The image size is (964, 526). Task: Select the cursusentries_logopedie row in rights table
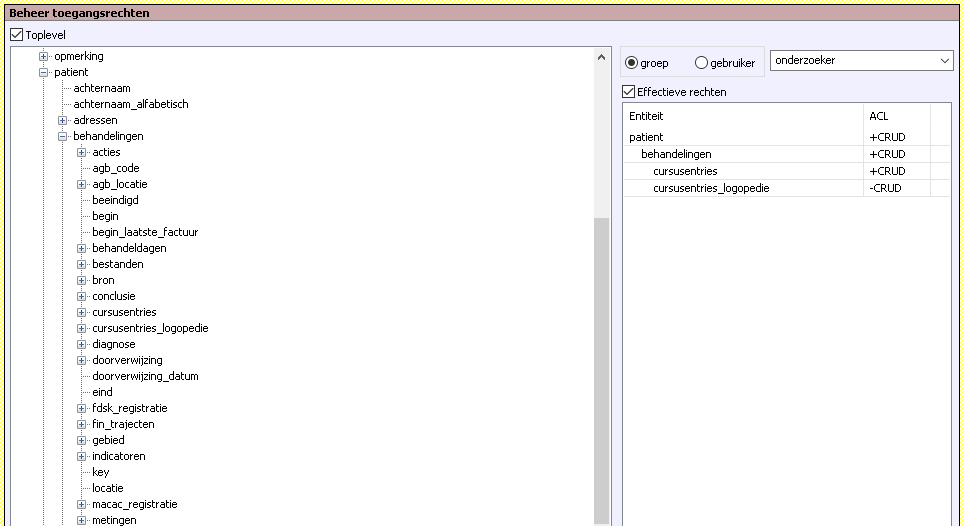(711, 188)
